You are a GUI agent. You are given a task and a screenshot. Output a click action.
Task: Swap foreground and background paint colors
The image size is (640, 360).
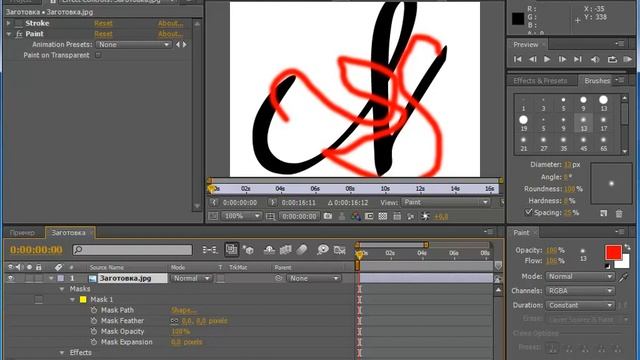tap(627, 247)
